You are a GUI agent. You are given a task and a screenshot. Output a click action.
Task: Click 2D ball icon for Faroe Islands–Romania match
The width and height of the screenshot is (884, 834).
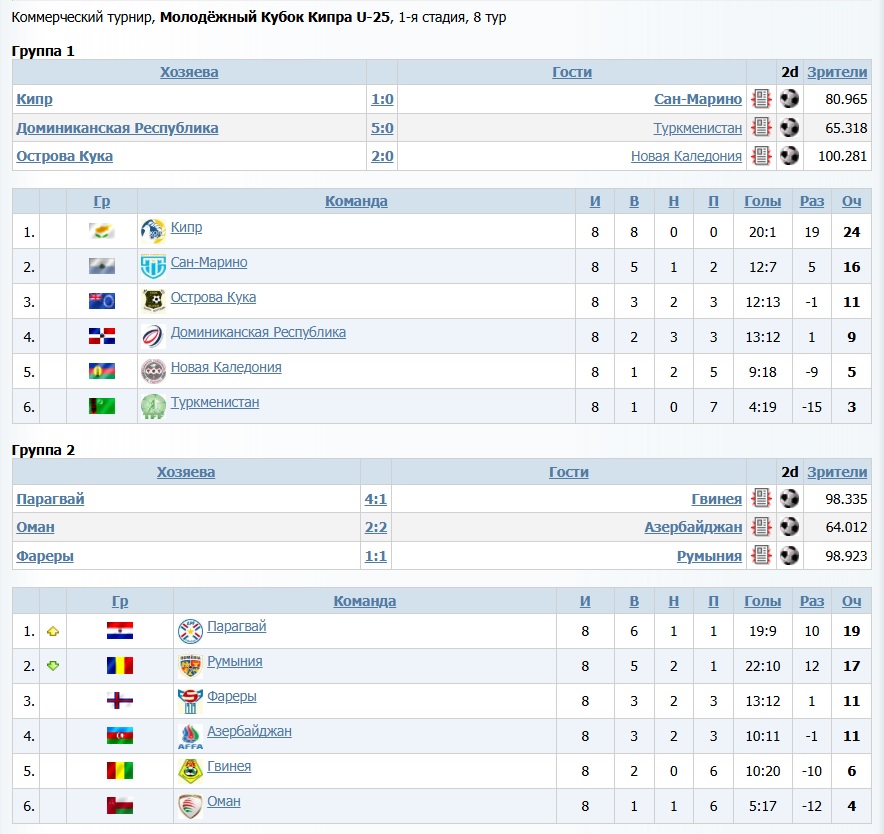(790, 556)
